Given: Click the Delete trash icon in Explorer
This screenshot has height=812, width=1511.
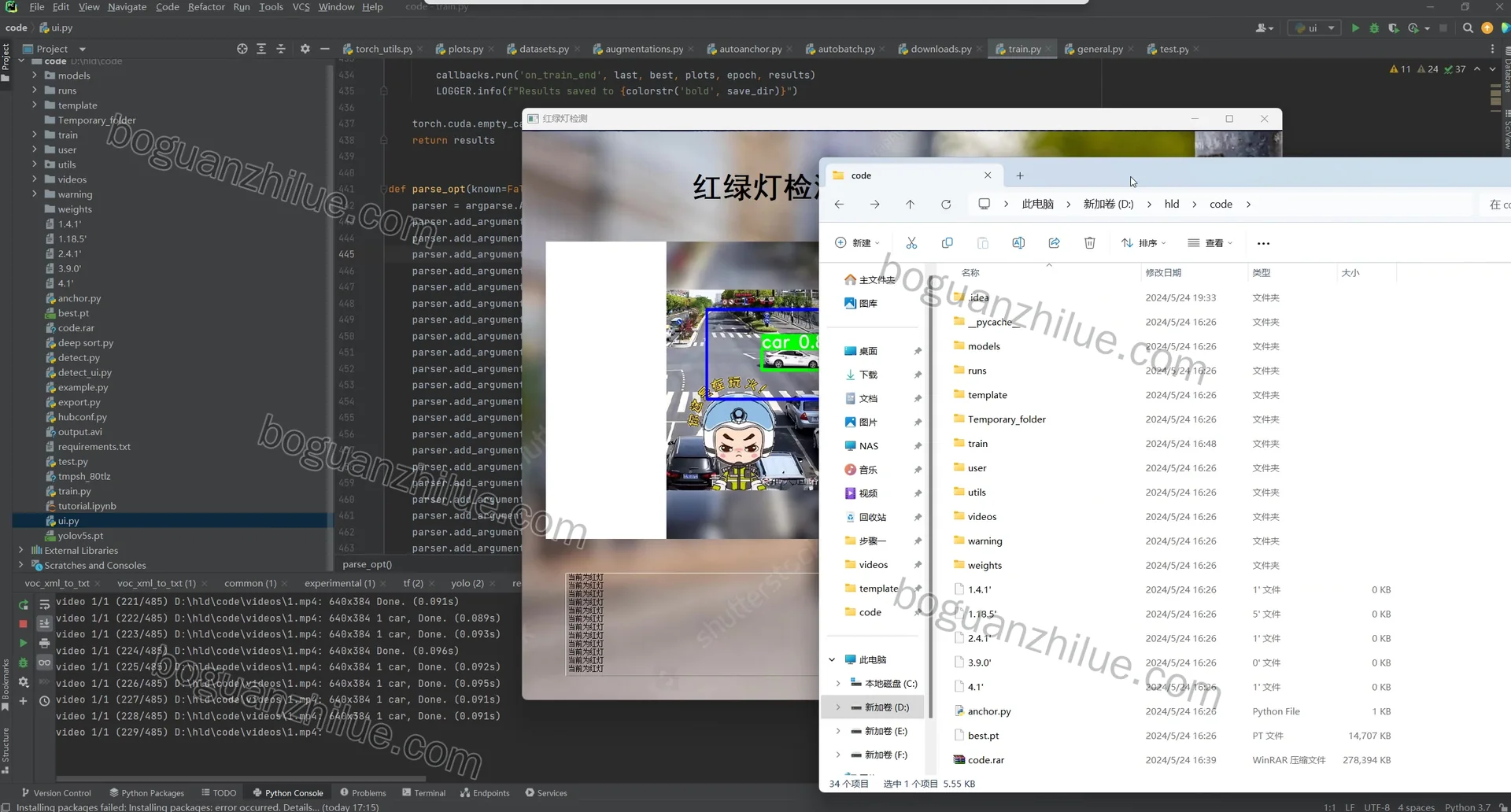Looking at the screenshot, I should pos(1089,243).
